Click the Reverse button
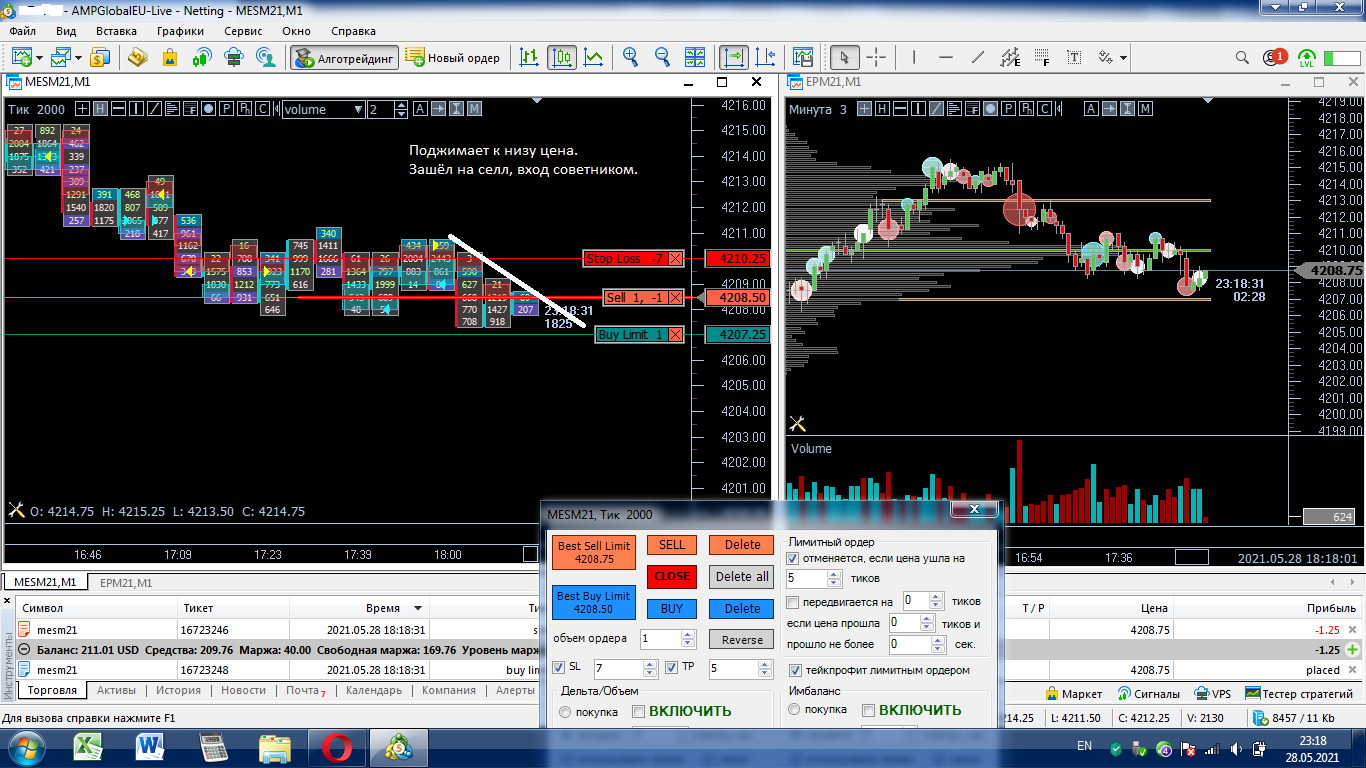1366x768 pixels. 742,640
